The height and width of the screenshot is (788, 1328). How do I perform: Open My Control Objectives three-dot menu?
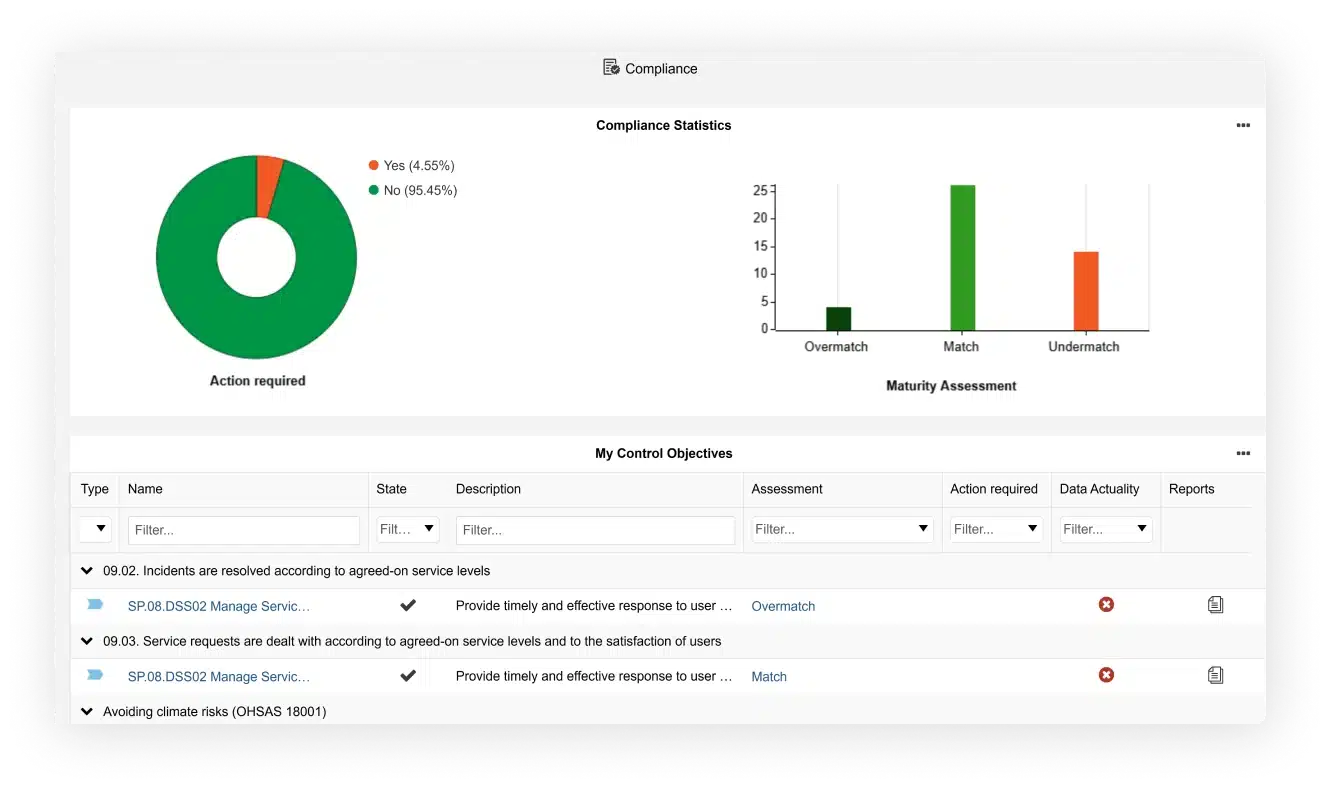pyautogui.click(x=1243, y=454)
